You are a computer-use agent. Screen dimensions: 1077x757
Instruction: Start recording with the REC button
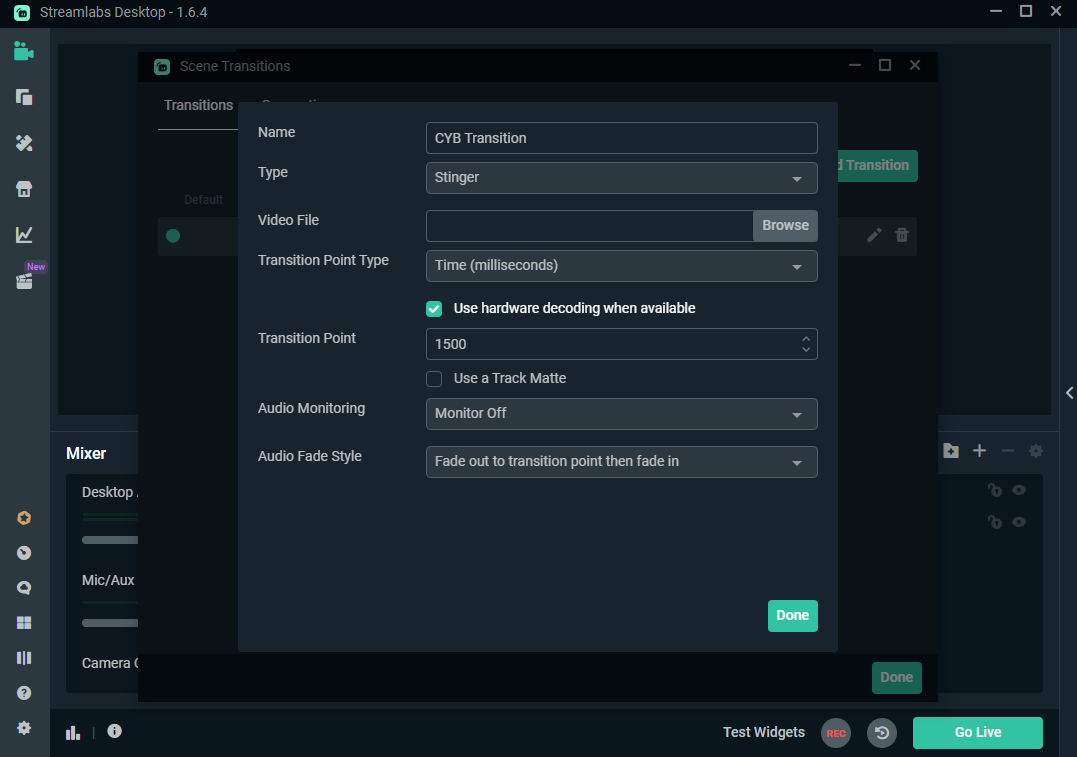(x=836, y=733)
